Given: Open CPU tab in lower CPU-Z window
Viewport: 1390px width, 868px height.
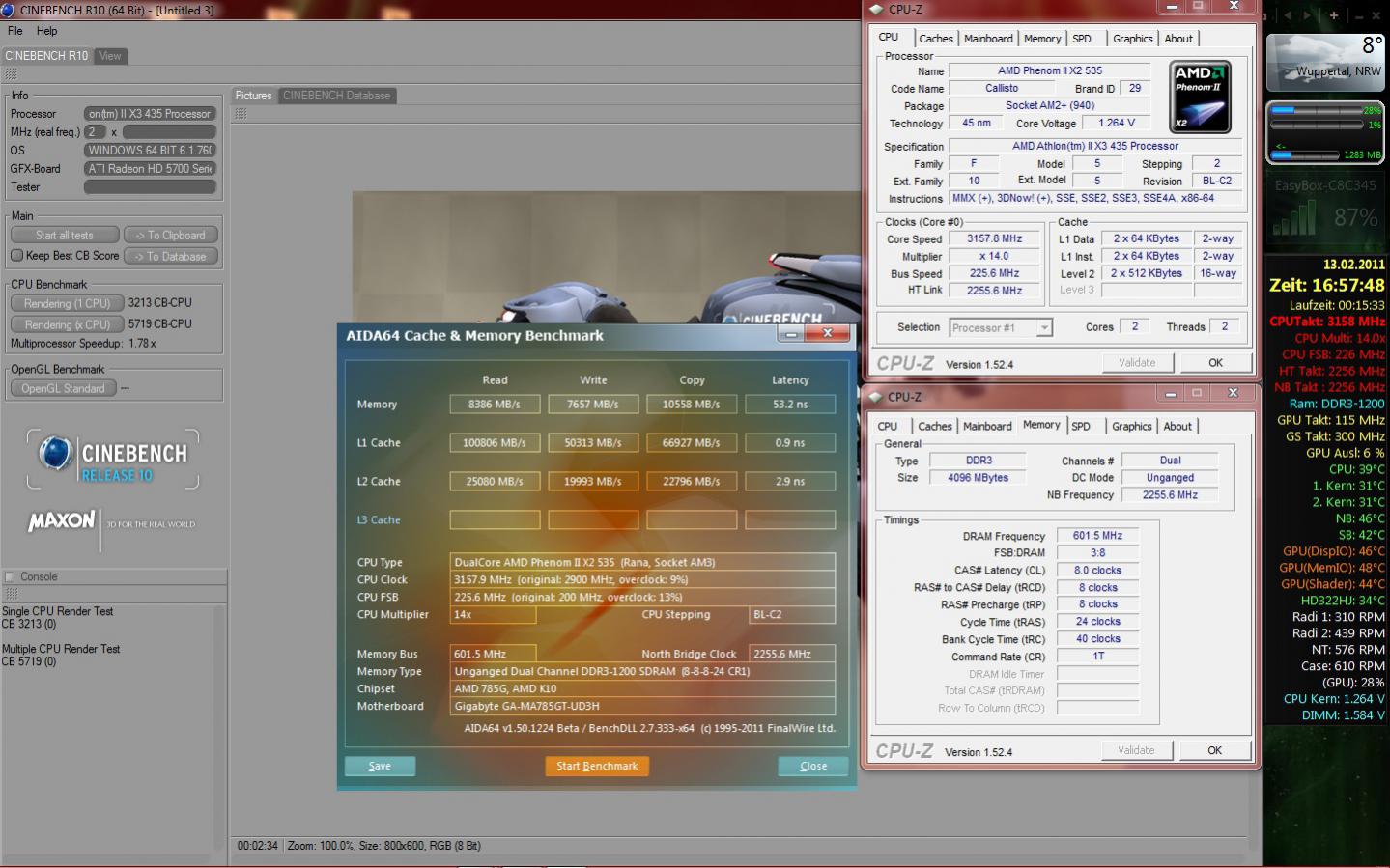Looking at the screenshot, I should point(887,426).
